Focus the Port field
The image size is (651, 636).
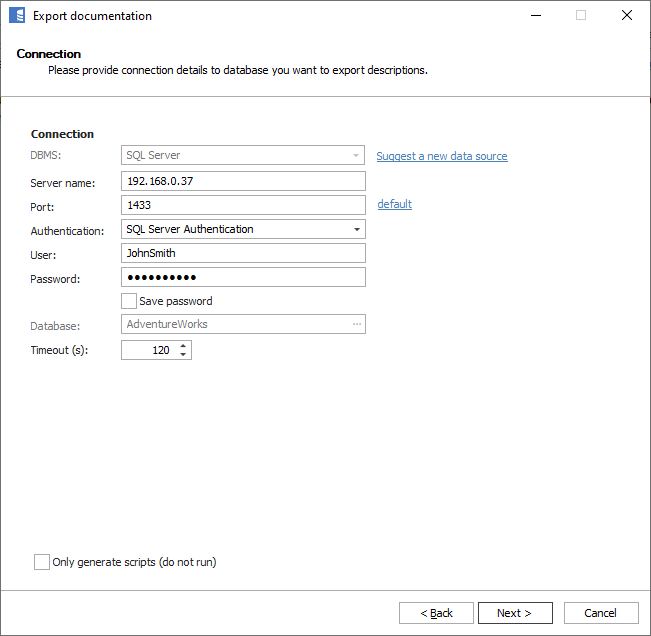tap(243, 205)
